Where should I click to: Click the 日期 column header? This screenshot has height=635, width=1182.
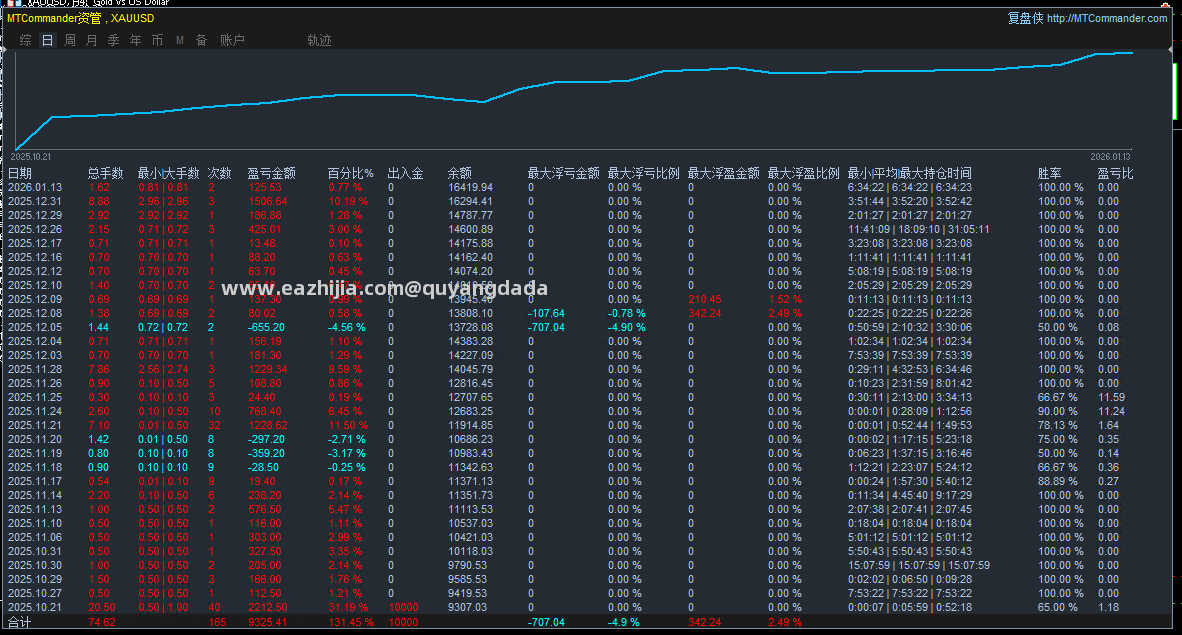(20, 173)
